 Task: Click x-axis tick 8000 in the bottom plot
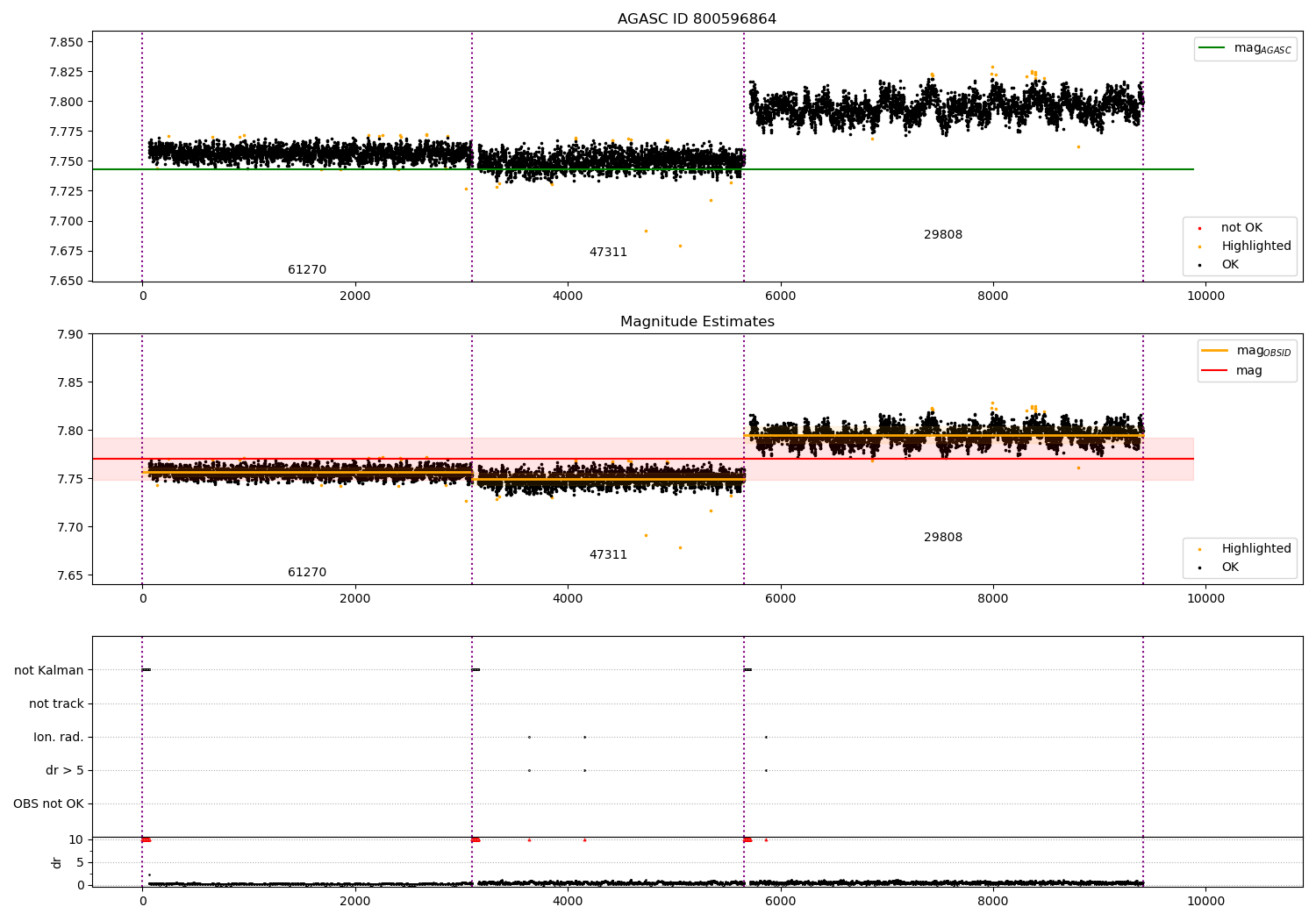pos(993,902)
